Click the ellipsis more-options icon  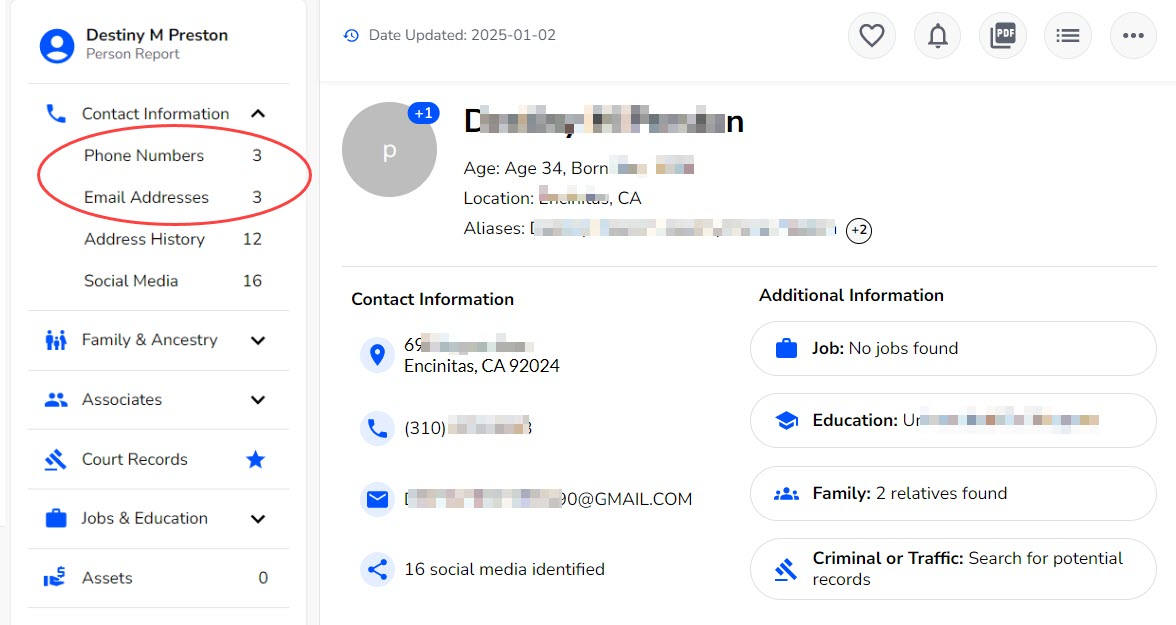(1133, 35)
